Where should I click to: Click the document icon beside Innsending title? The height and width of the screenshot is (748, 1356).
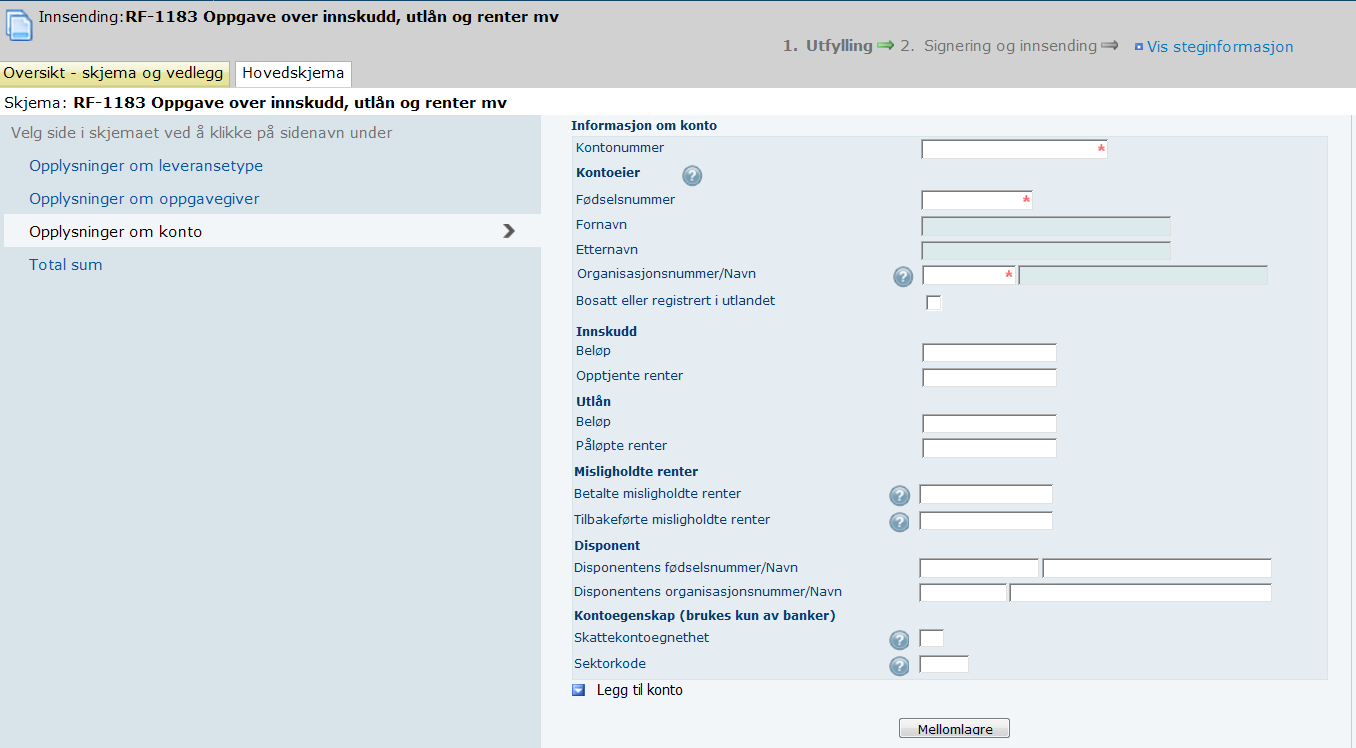[19, 25]
